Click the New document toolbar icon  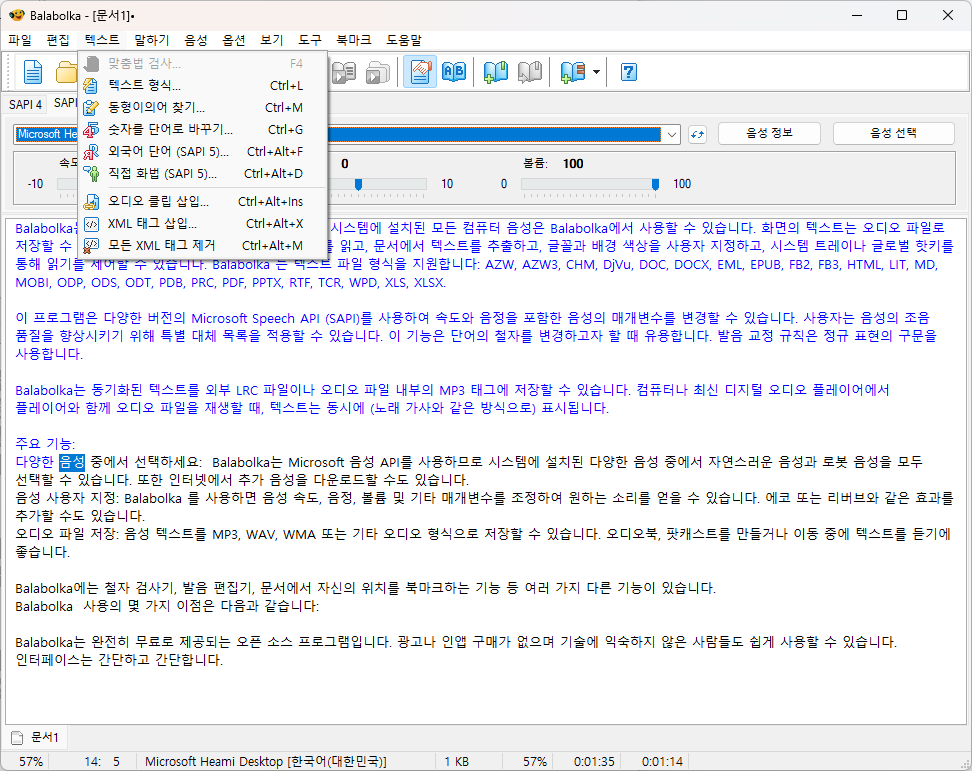coord(32,73)
